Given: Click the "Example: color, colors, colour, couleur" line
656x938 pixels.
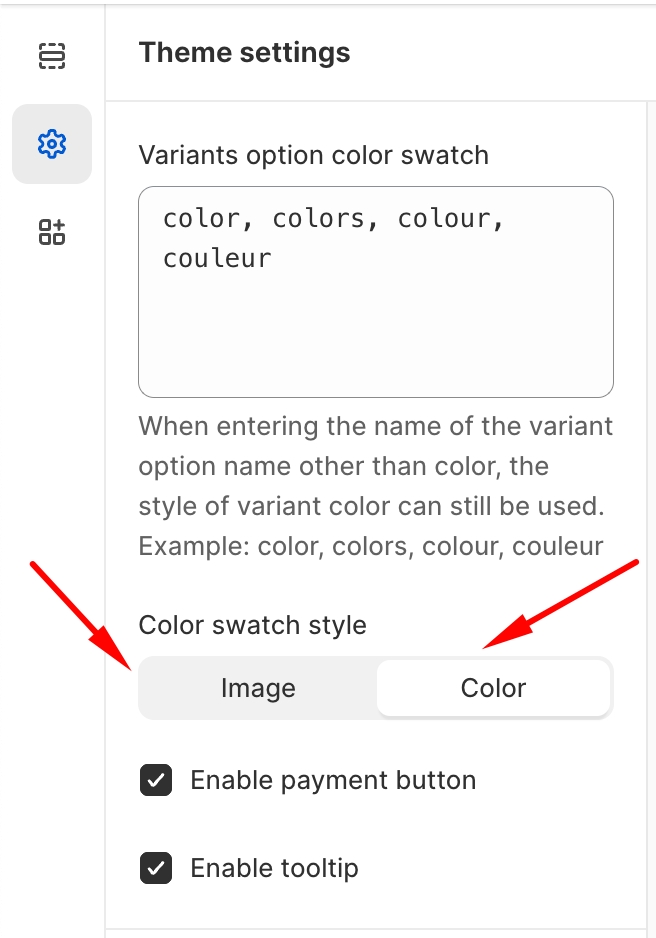Looking at the screenshot, I should [x=371, y=546].
